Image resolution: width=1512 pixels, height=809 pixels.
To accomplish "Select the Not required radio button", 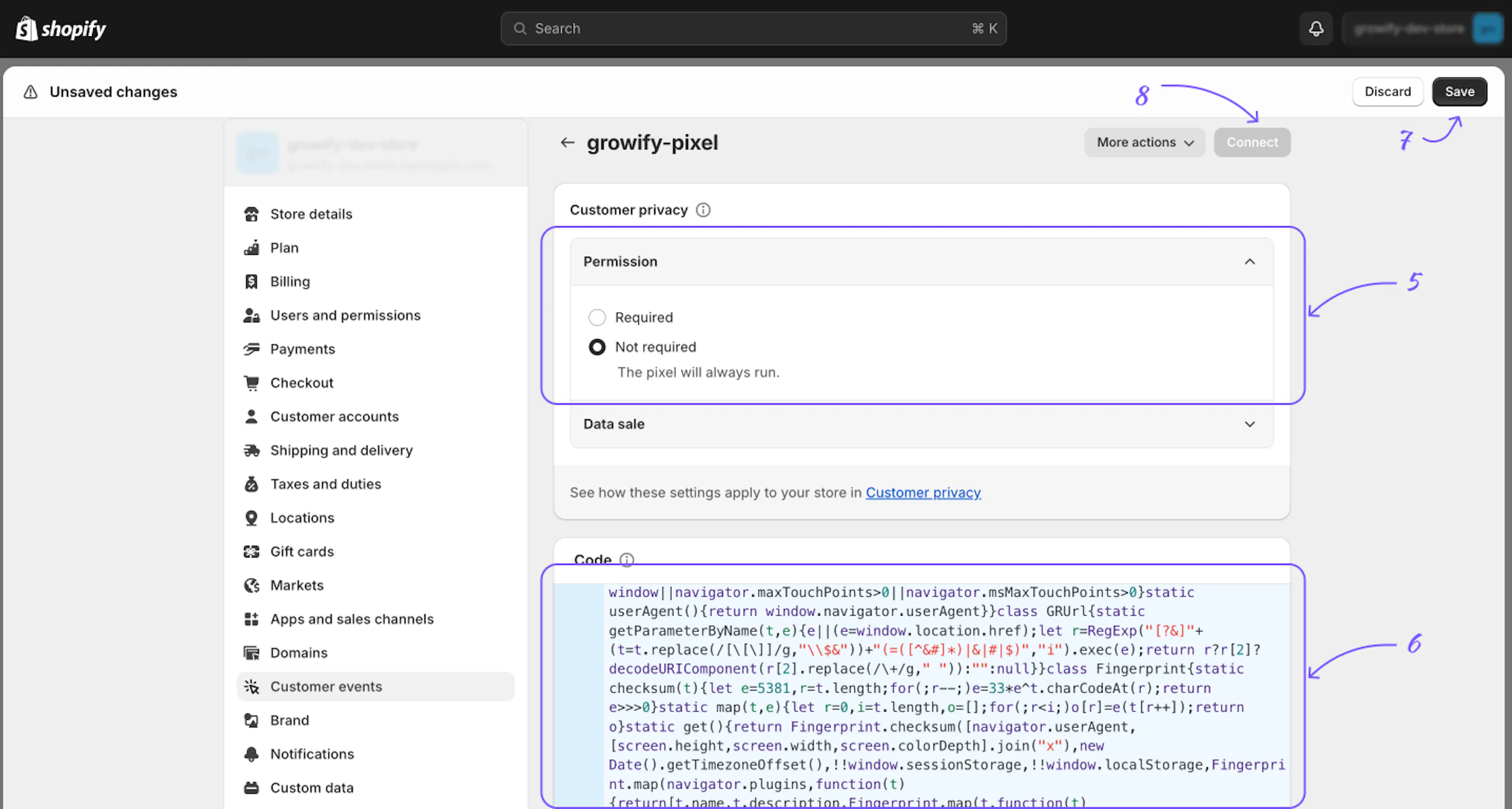I will pos(597,347).
